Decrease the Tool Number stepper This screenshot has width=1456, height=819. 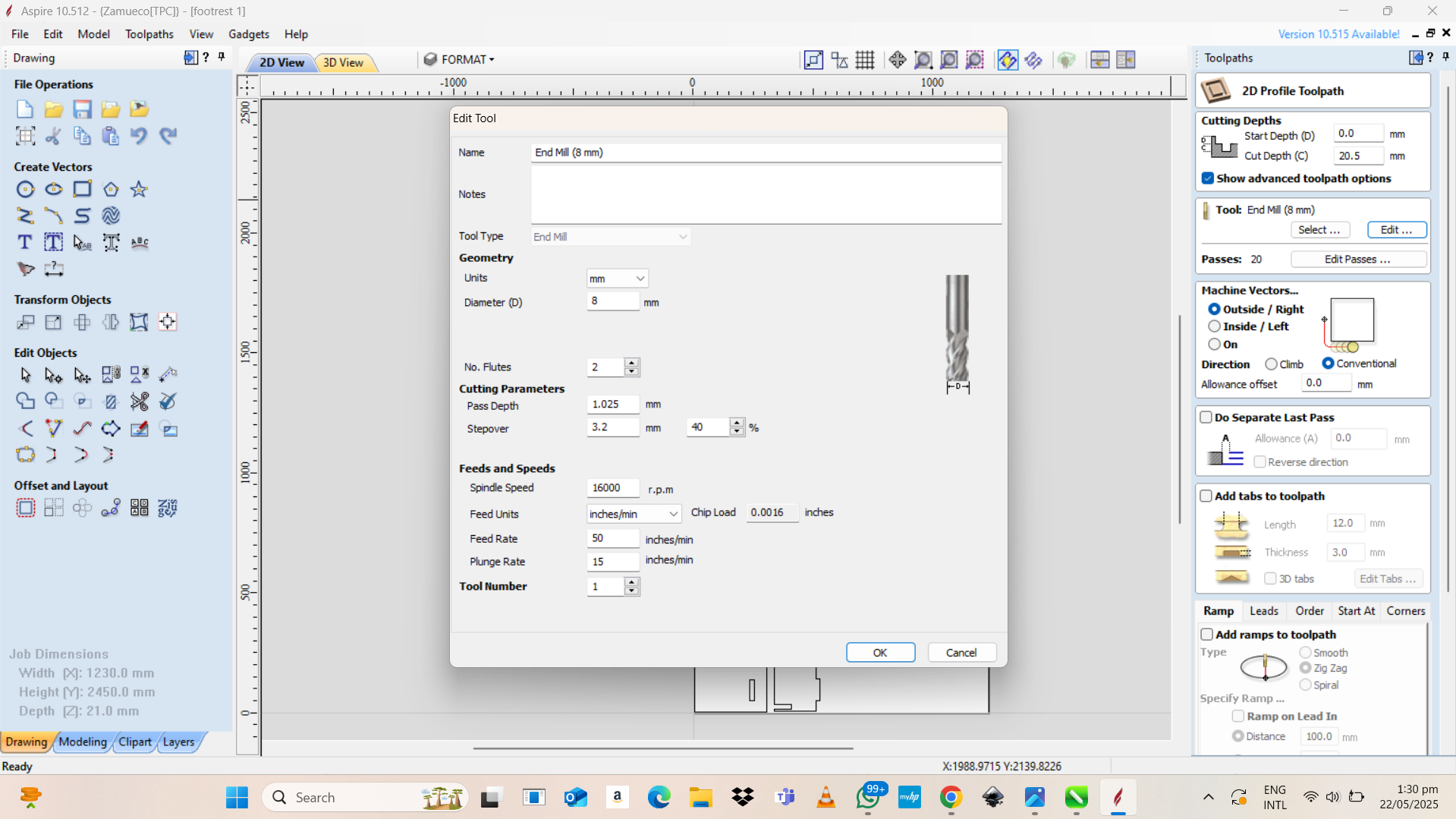(x=631, y=591)
